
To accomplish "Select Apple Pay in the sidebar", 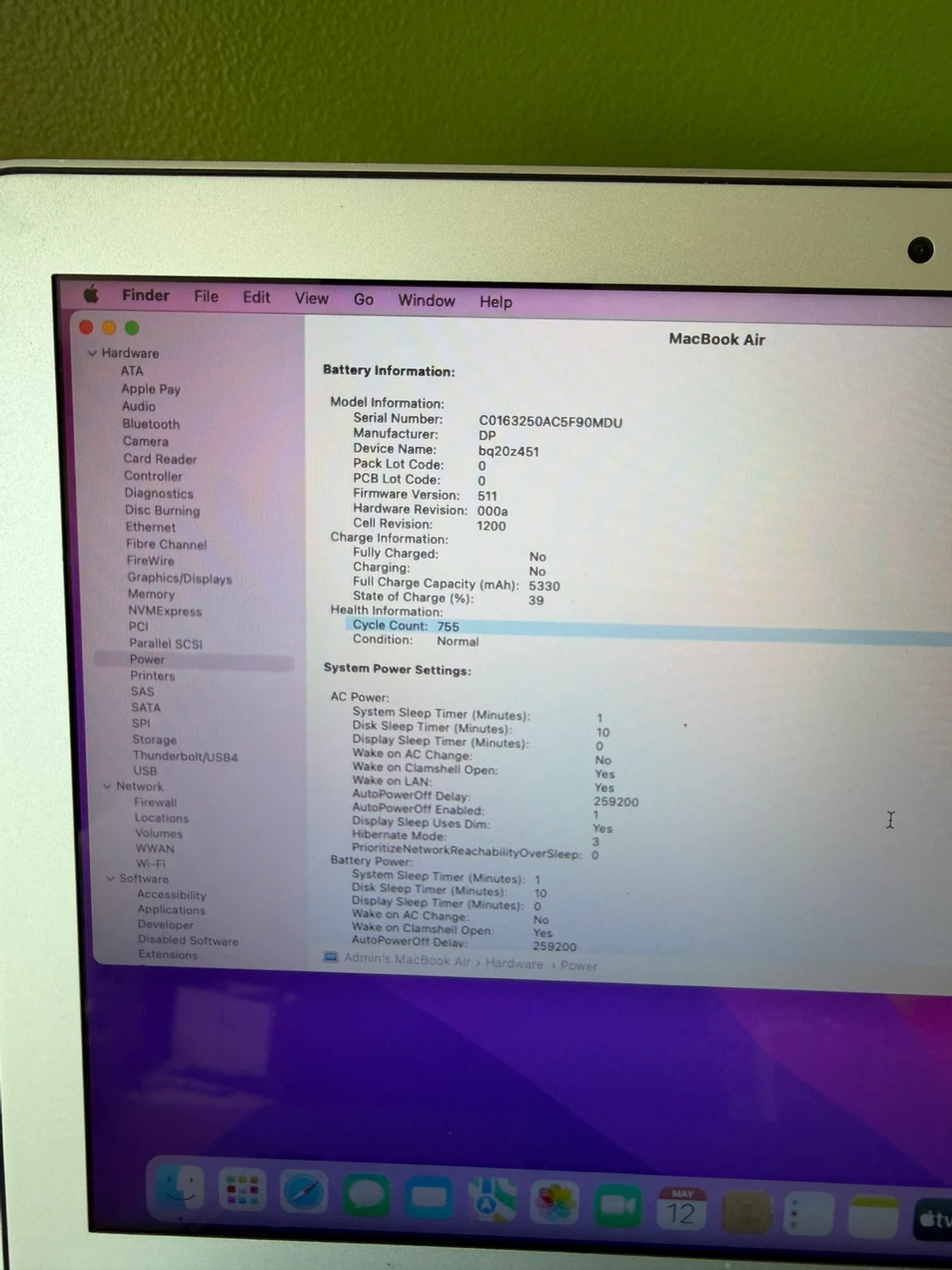I will click(151, 389).
